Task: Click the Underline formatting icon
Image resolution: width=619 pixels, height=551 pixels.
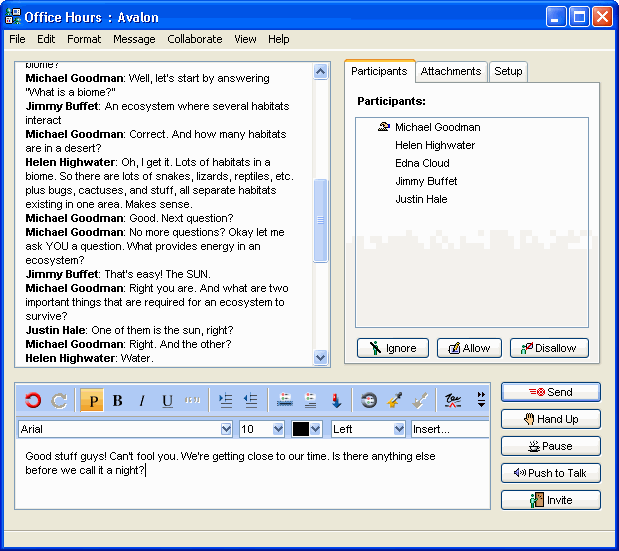Action: [167, 401]
